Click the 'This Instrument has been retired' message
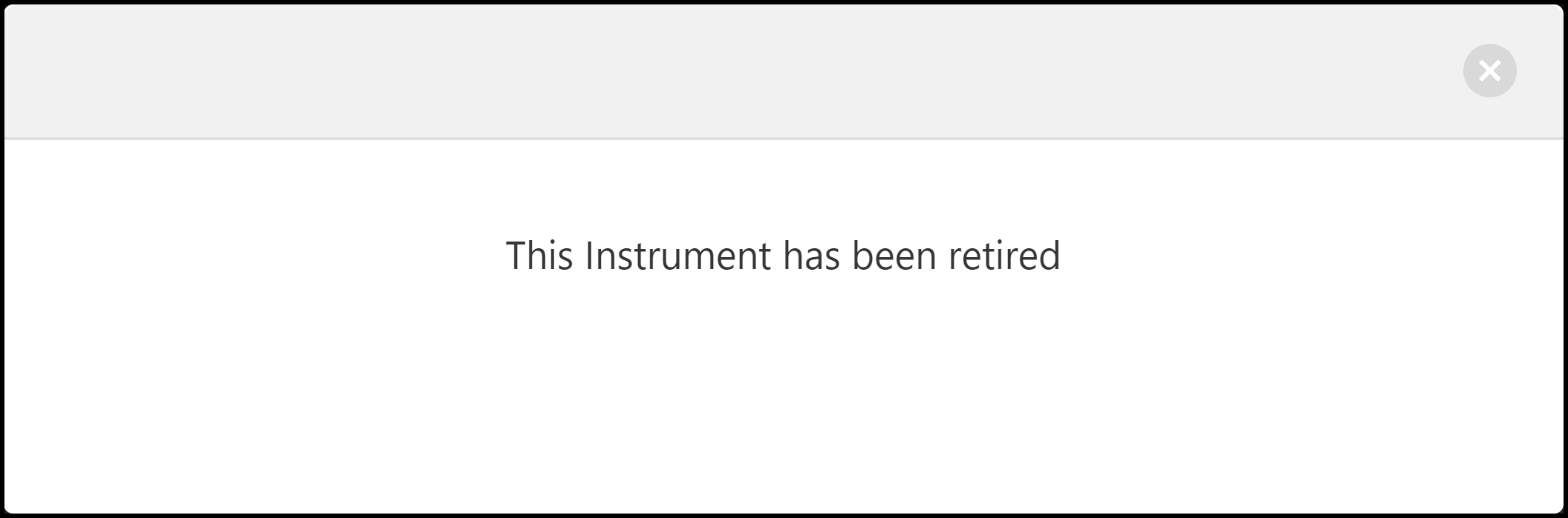The image size is (1568, 518). point(783,256)
